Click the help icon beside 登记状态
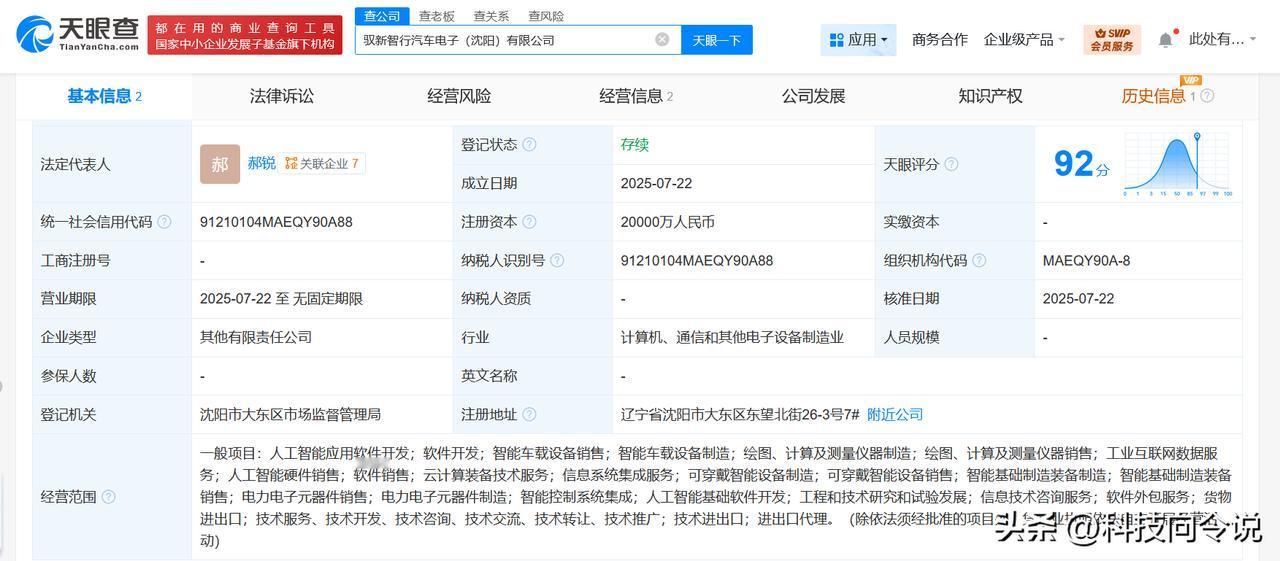The height and width of the screenshot is (561, 1280). 529,144
